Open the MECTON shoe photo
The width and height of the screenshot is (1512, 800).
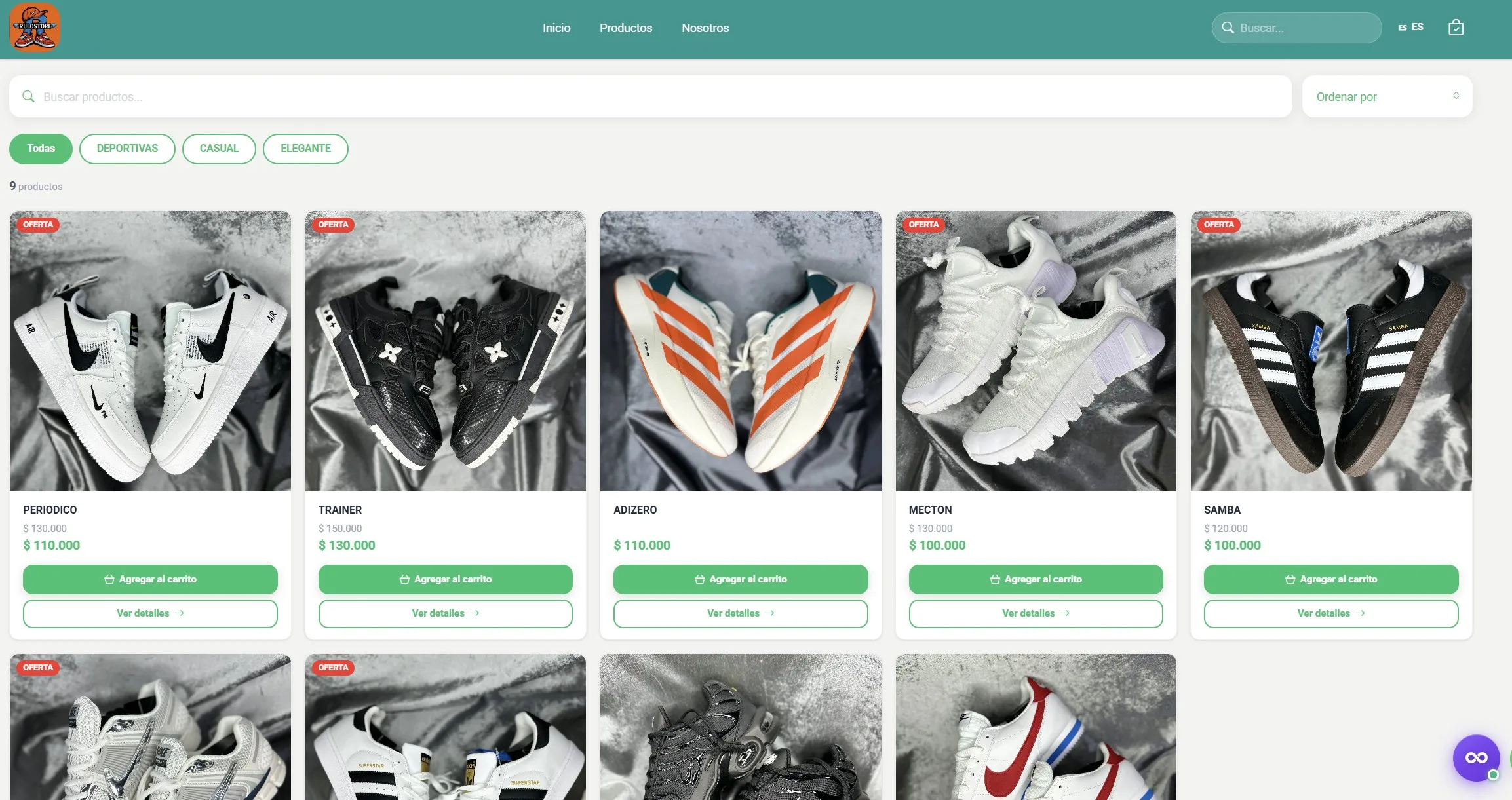click(x=1036, y=351)
